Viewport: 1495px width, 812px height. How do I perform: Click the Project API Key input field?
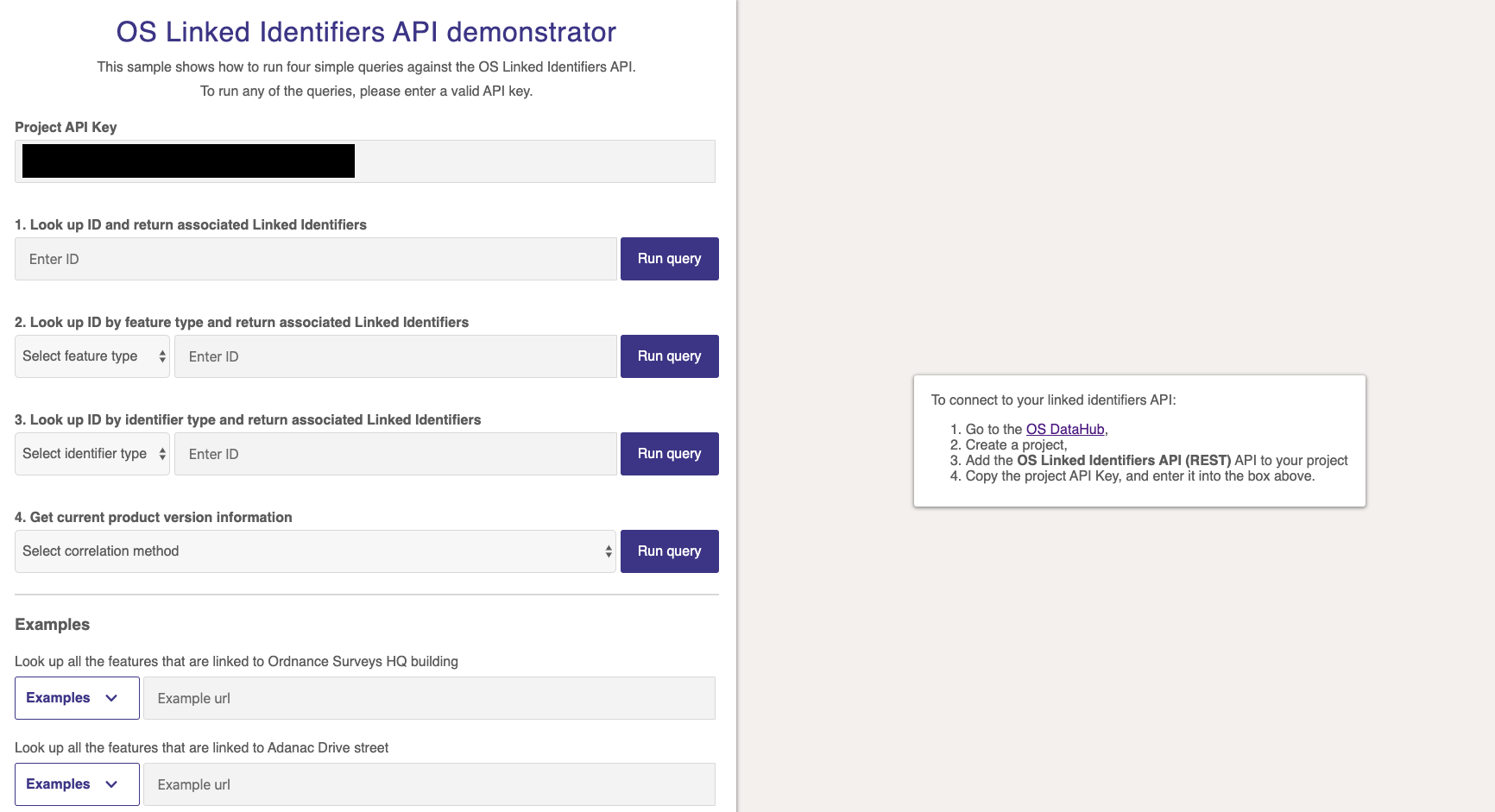click(364, 161)
